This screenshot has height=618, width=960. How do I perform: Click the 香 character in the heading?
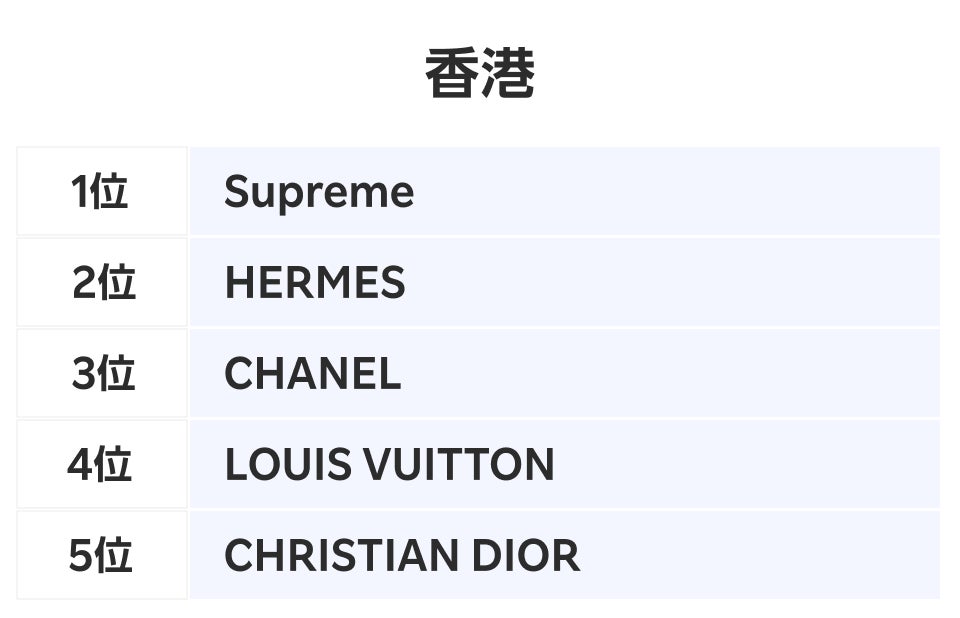[452, 74]
